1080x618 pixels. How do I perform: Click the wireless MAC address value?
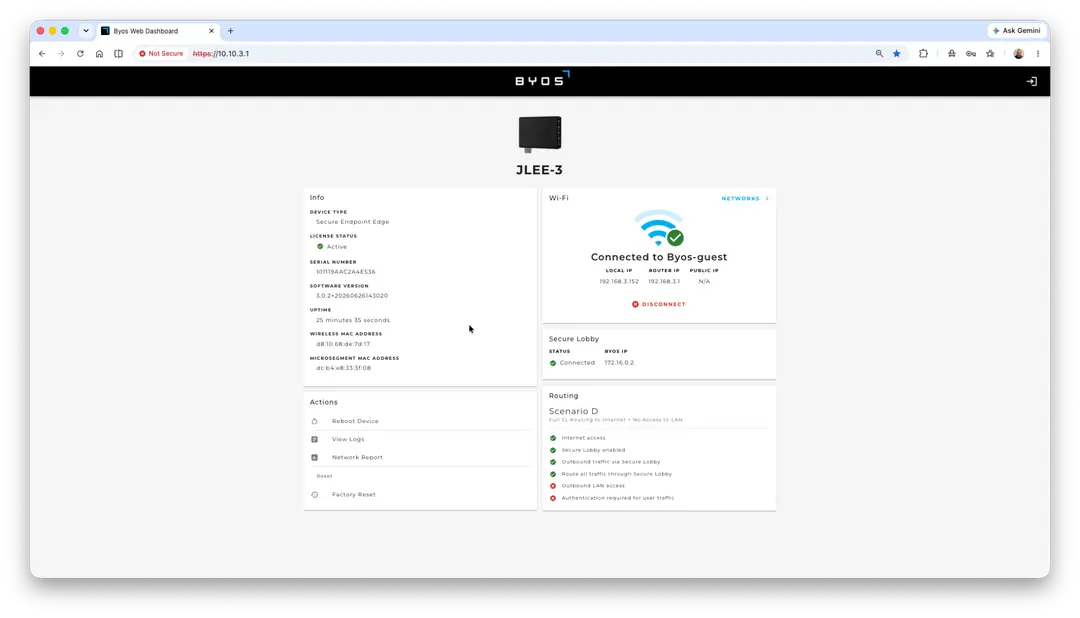pyautogui.click(x=343, y=344)
